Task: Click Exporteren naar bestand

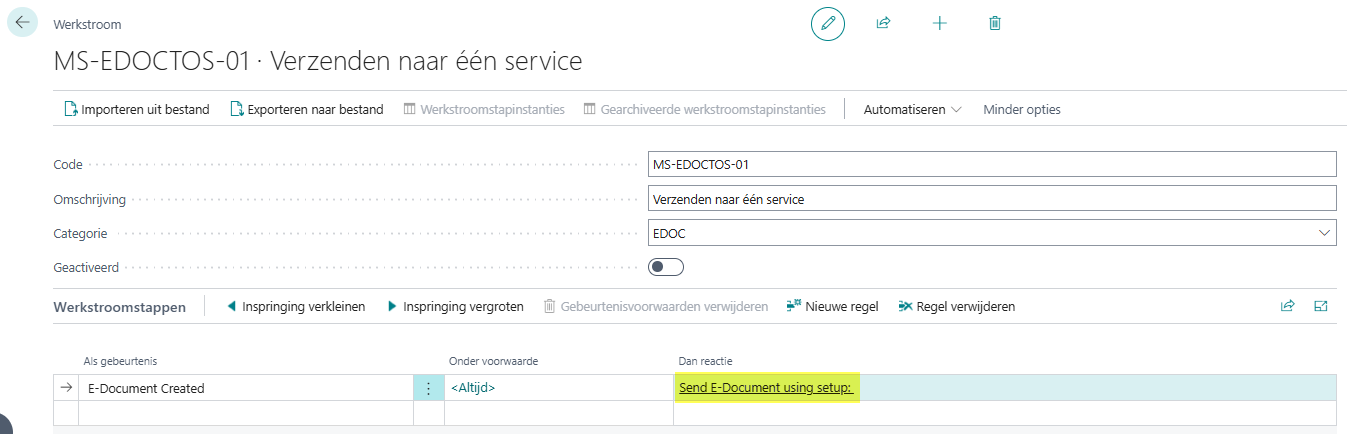Action: [x=306, y=109]
